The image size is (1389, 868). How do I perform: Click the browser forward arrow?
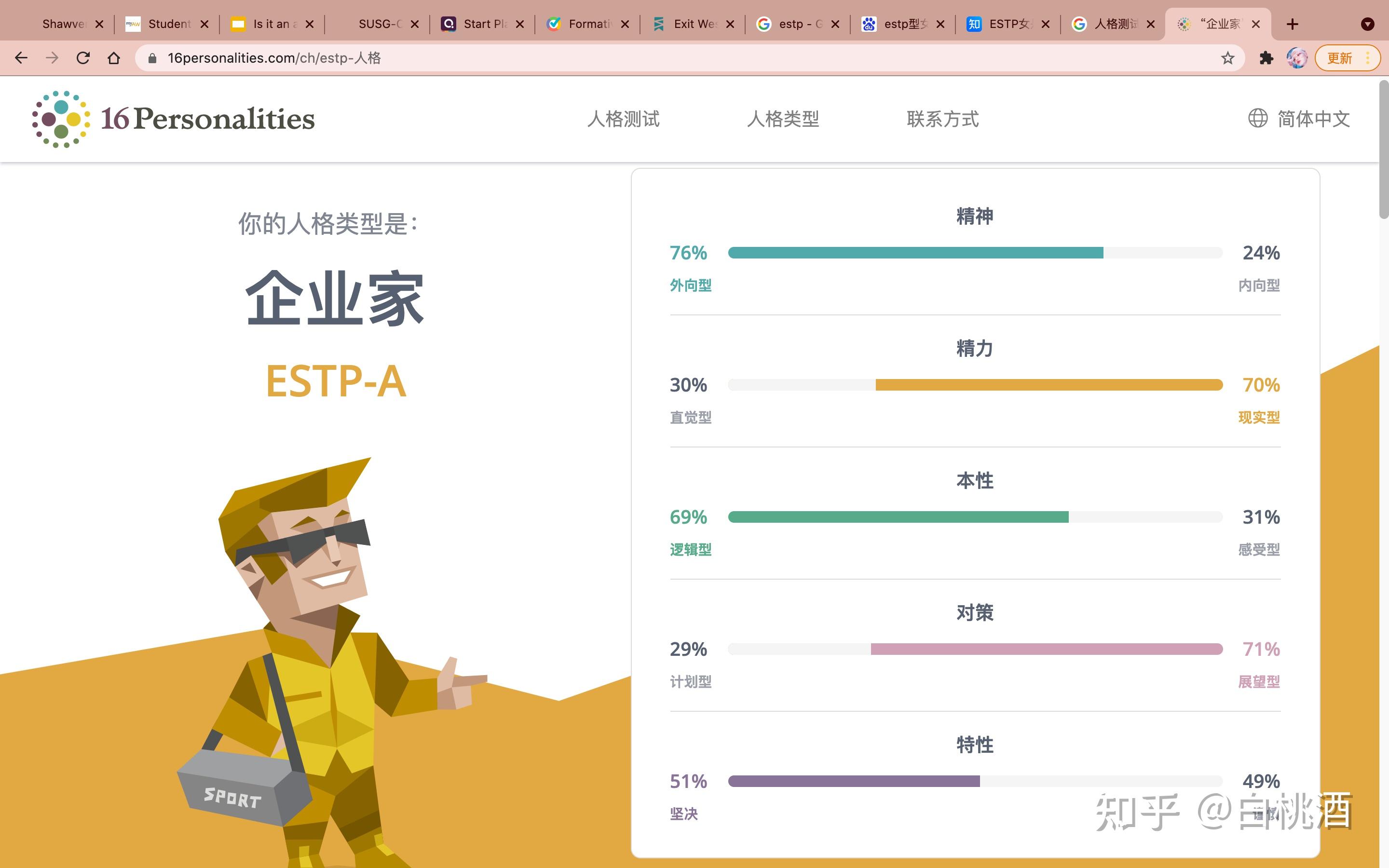point(52,58)
